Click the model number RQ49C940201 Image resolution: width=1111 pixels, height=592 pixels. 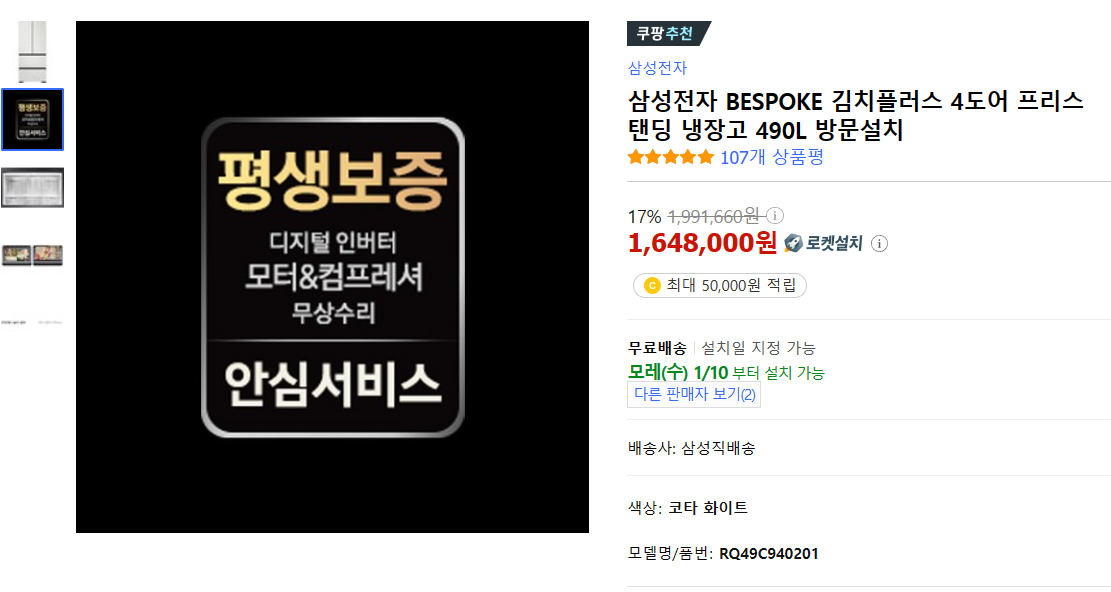[769, 554]
